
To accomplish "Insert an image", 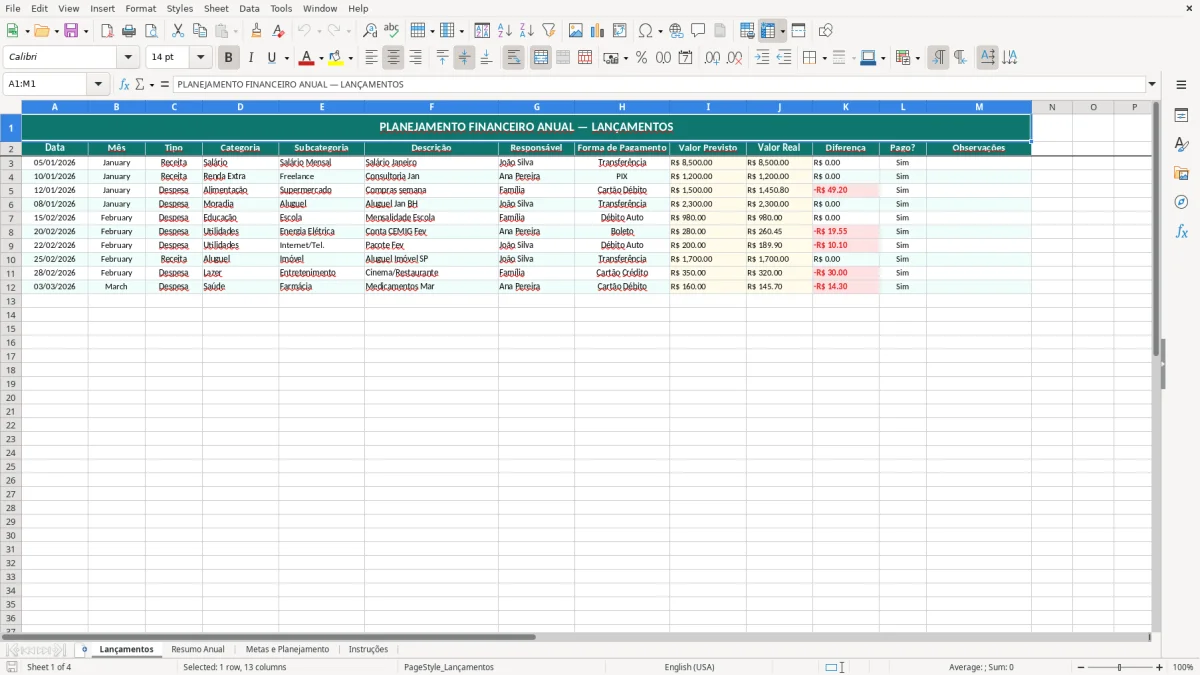I will 576,31.
